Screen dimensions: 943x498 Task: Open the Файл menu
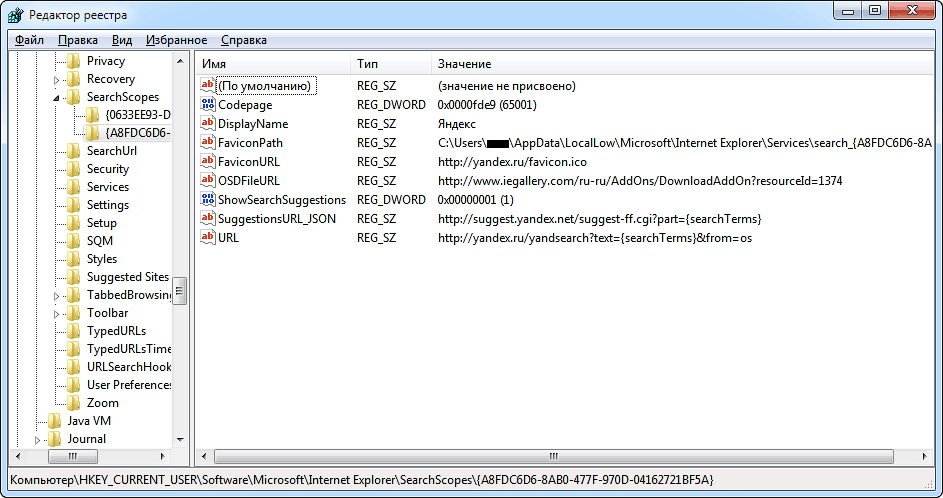pyautogui.click(x=29, y=40)
